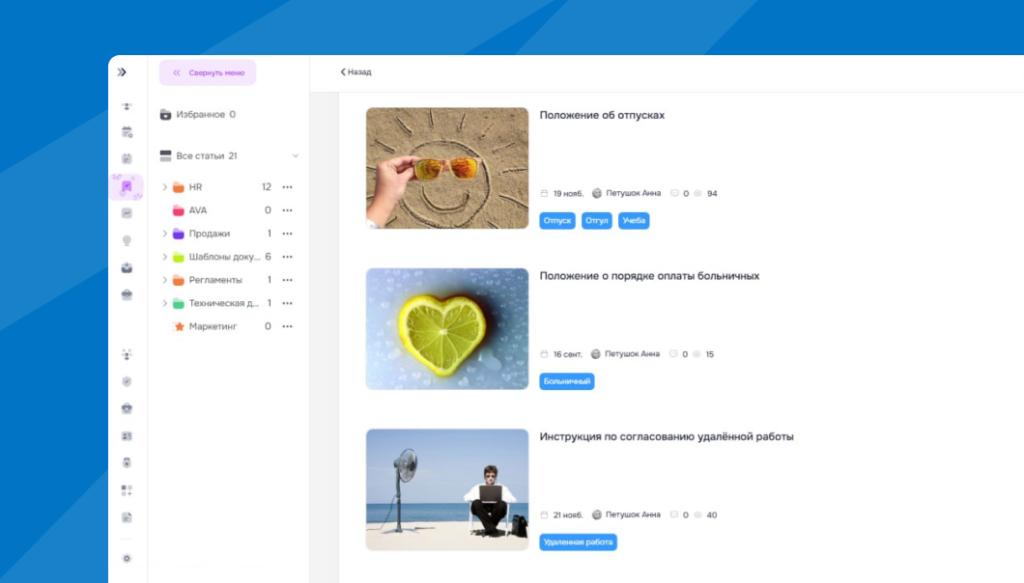The height and width of the screenshot is (583, 1024).
Task: Open the apps grid icon in sidebar
Action: pyautogui.click(x=127, y=490)
